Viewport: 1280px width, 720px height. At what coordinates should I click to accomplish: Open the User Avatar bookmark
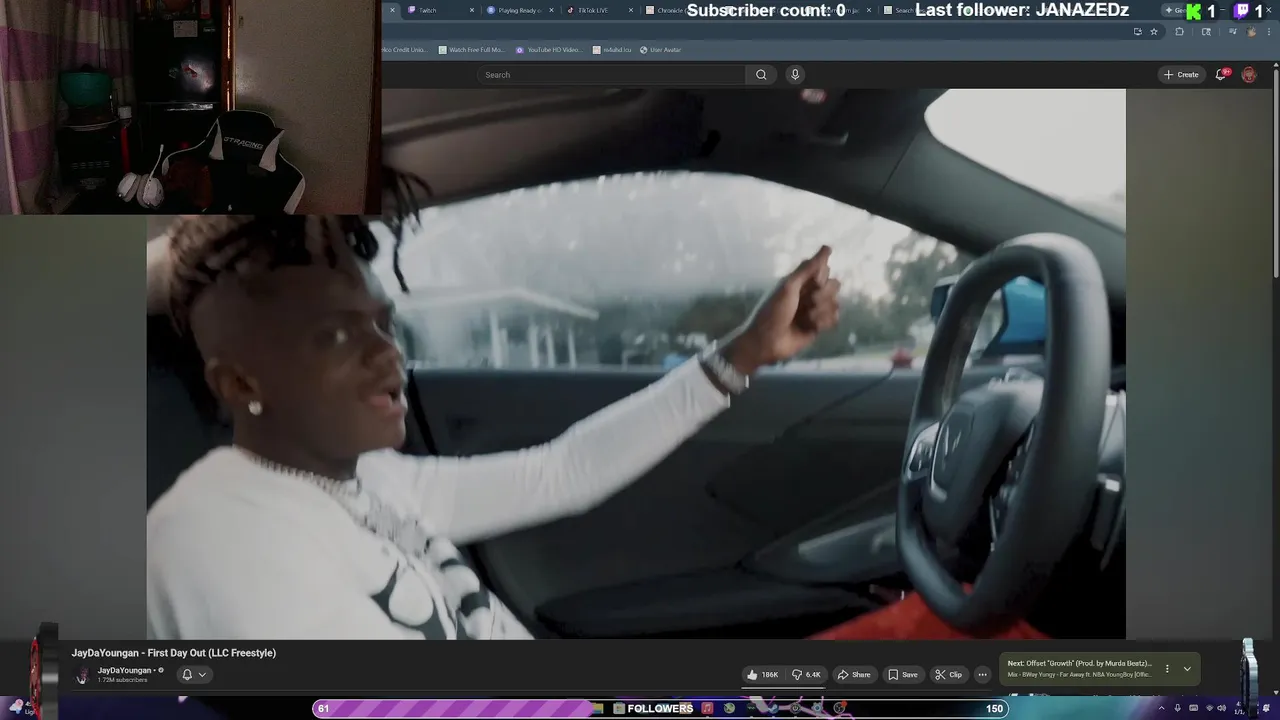[x=660, y=50]
